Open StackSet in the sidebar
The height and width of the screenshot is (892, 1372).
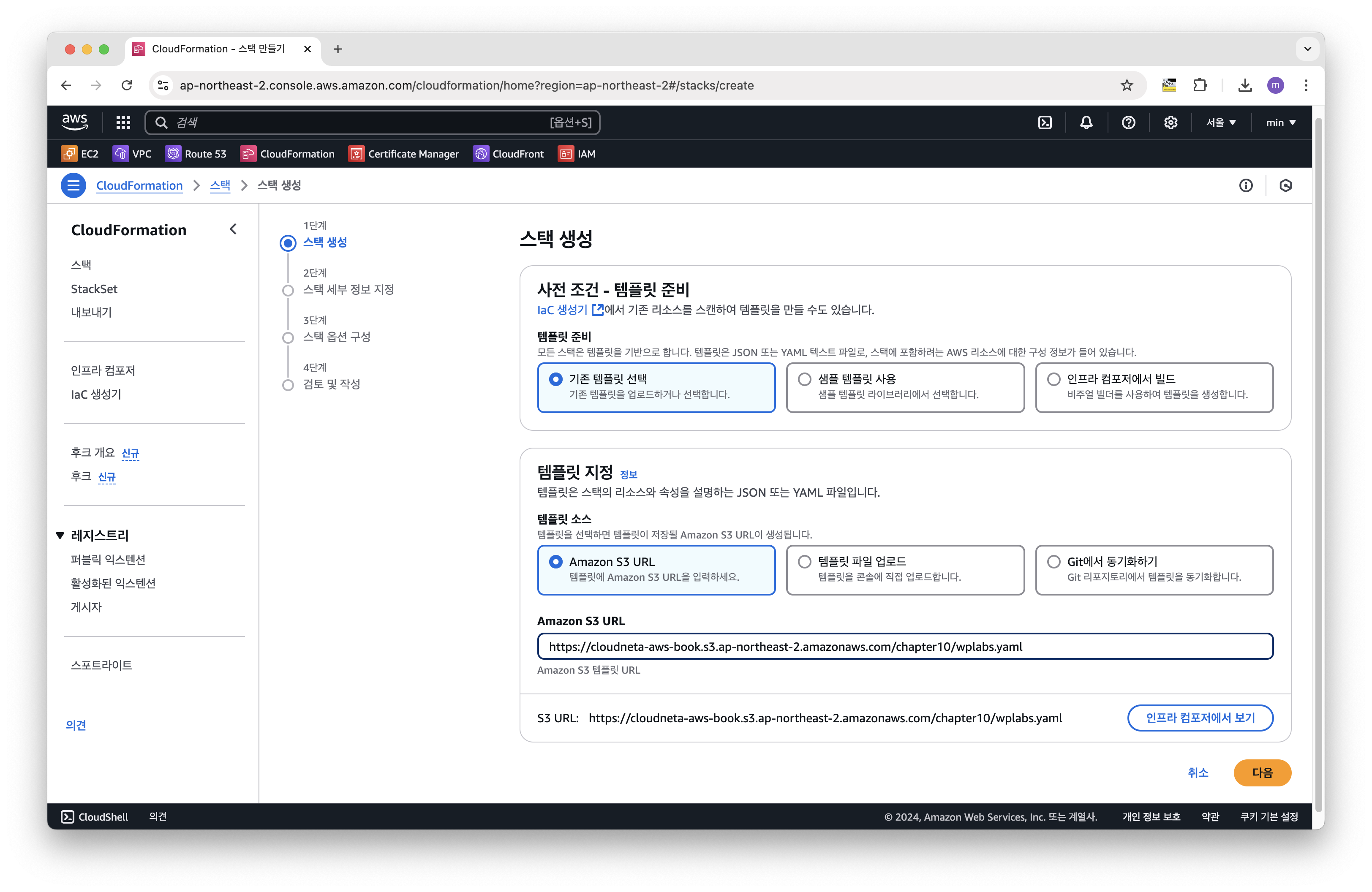point(94,289)
